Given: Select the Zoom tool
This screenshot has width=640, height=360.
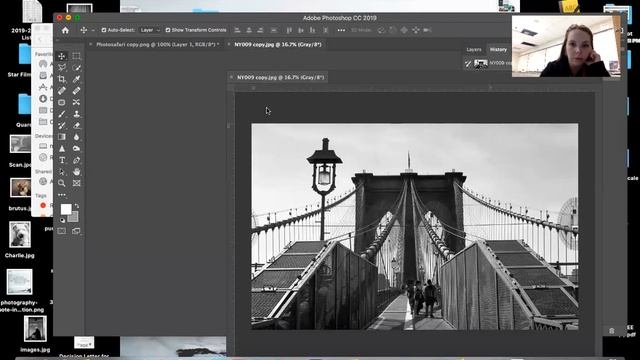Looking at the screenshot, I should coord(62,183).
